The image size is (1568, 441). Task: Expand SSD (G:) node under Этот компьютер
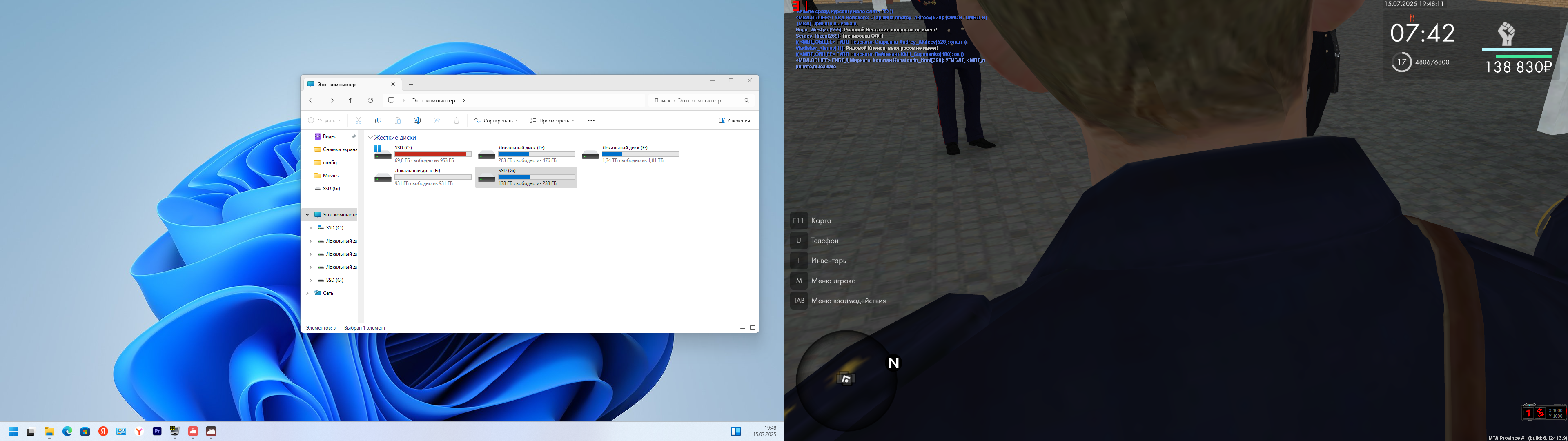click(x=310, y=280)
